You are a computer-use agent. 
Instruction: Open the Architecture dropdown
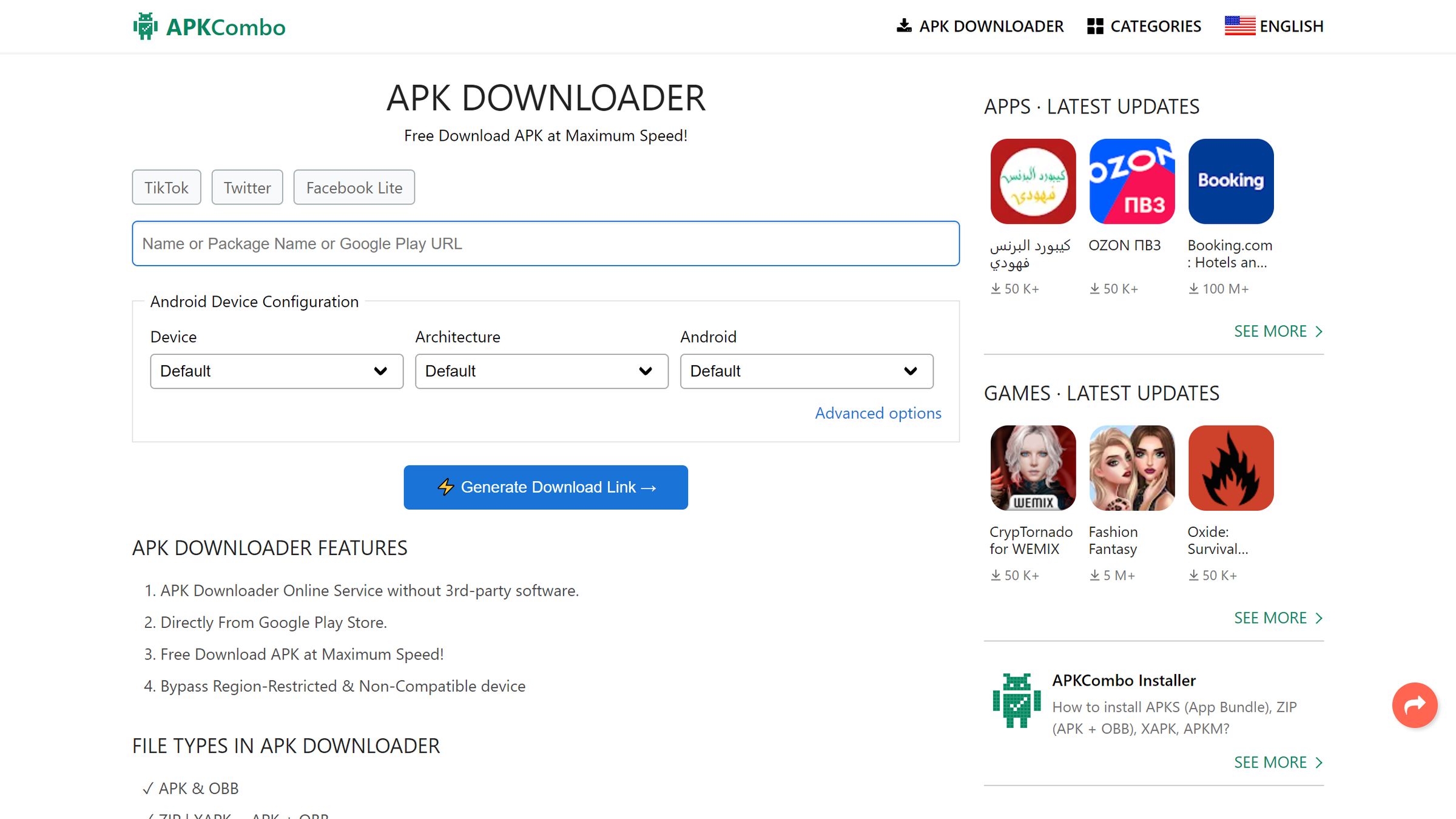tap(542, 371)
